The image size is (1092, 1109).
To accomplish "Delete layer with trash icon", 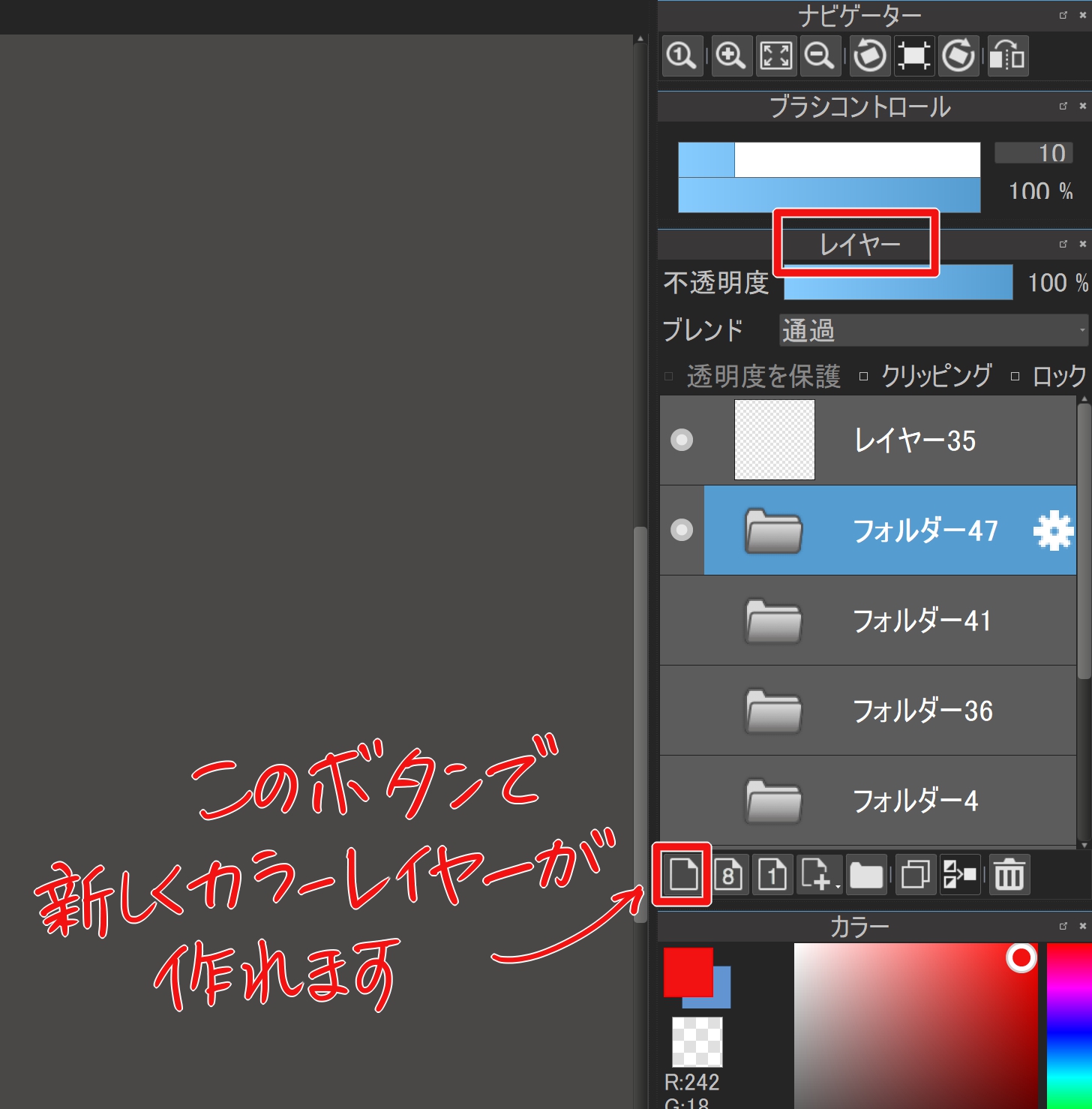I will (x=1009, y=875).
